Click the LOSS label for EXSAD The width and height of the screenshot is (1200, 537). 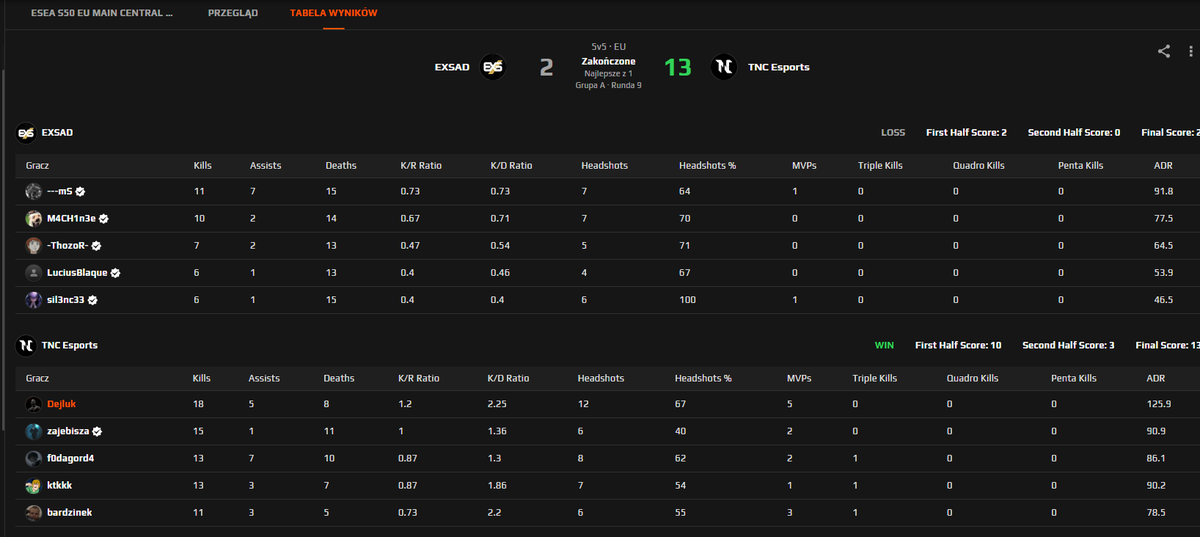pos(893,132)
